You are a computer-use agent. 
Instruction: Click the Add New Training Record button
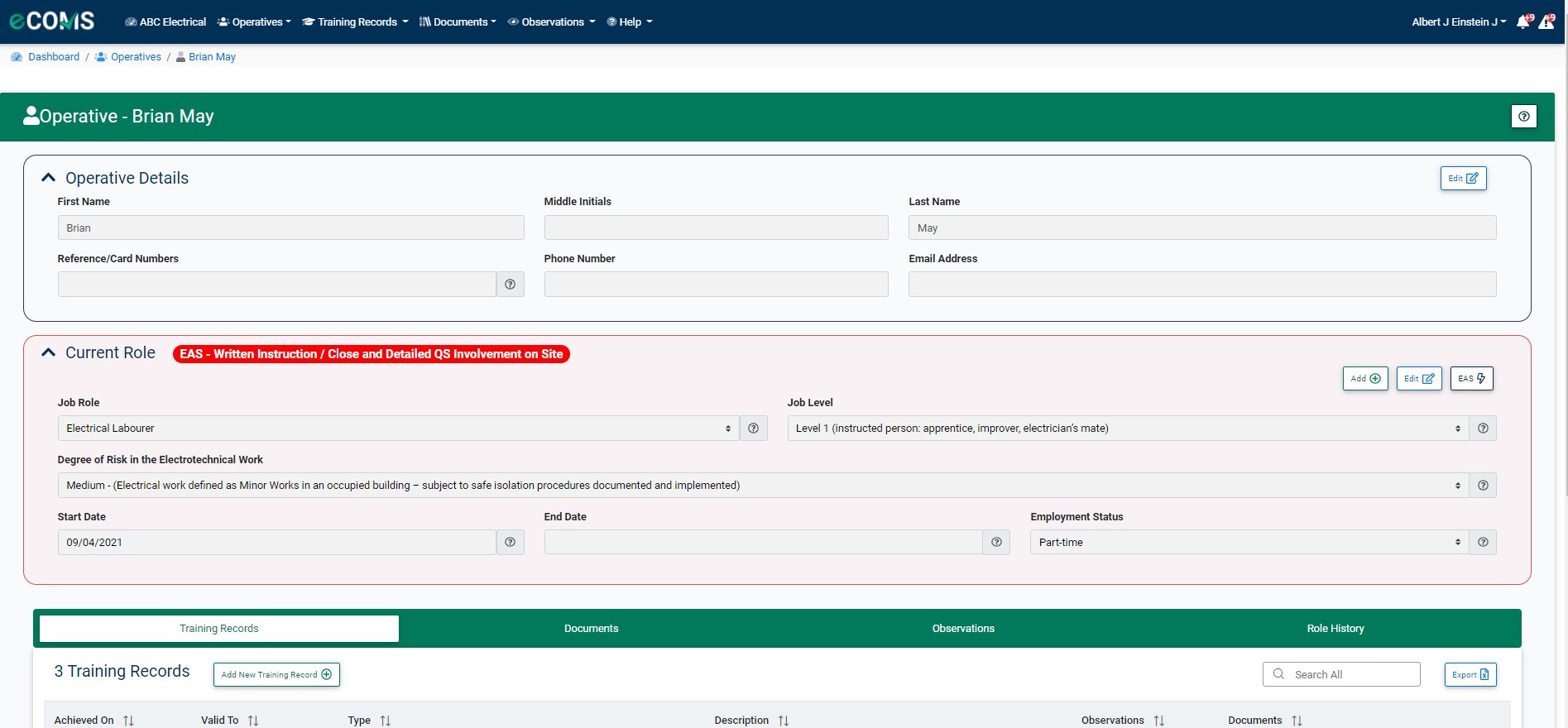click(x=276, y=675)
